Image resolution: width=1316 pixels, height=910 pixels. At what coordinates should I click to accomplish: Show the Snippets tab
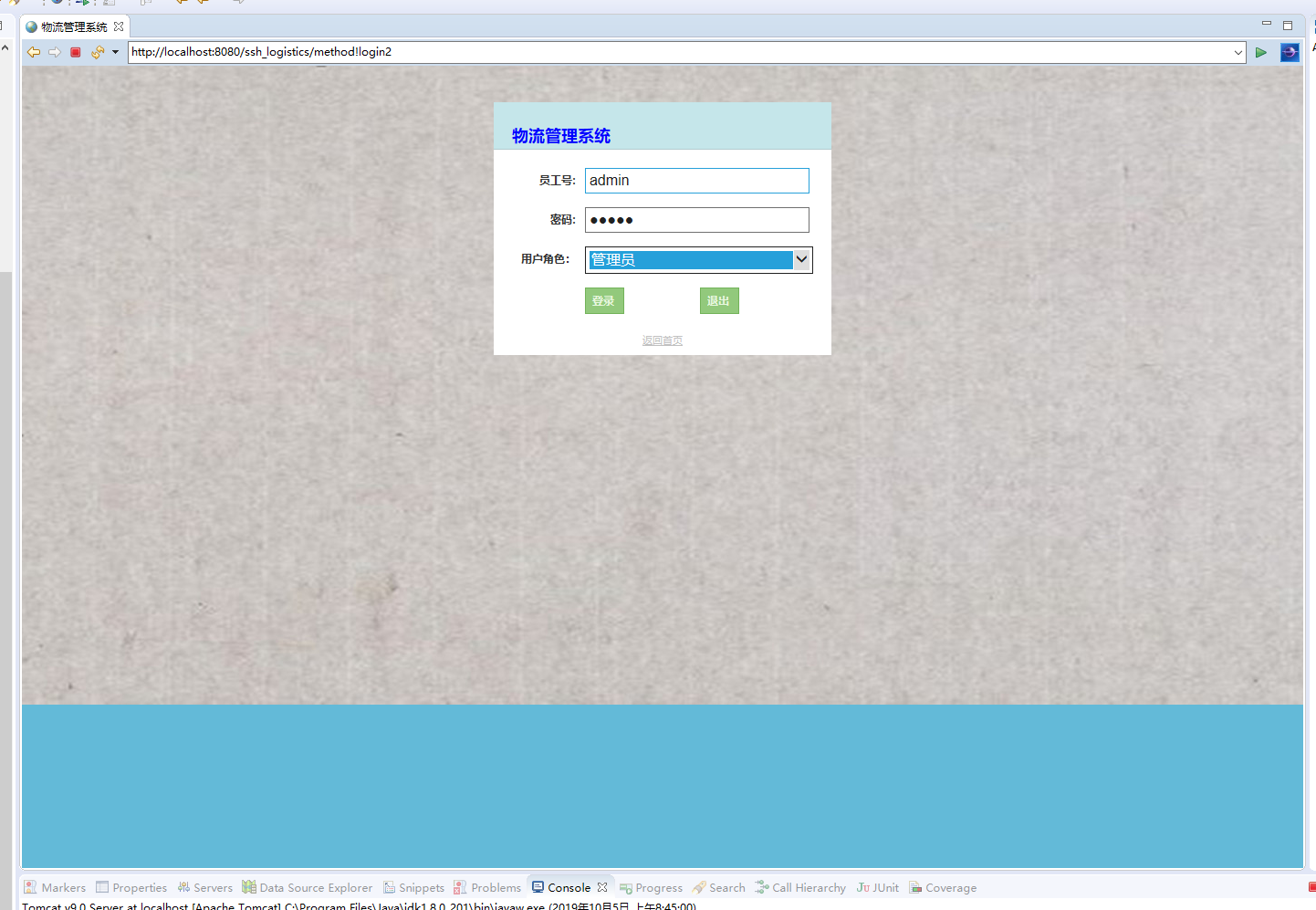click(x=414, y=887)
